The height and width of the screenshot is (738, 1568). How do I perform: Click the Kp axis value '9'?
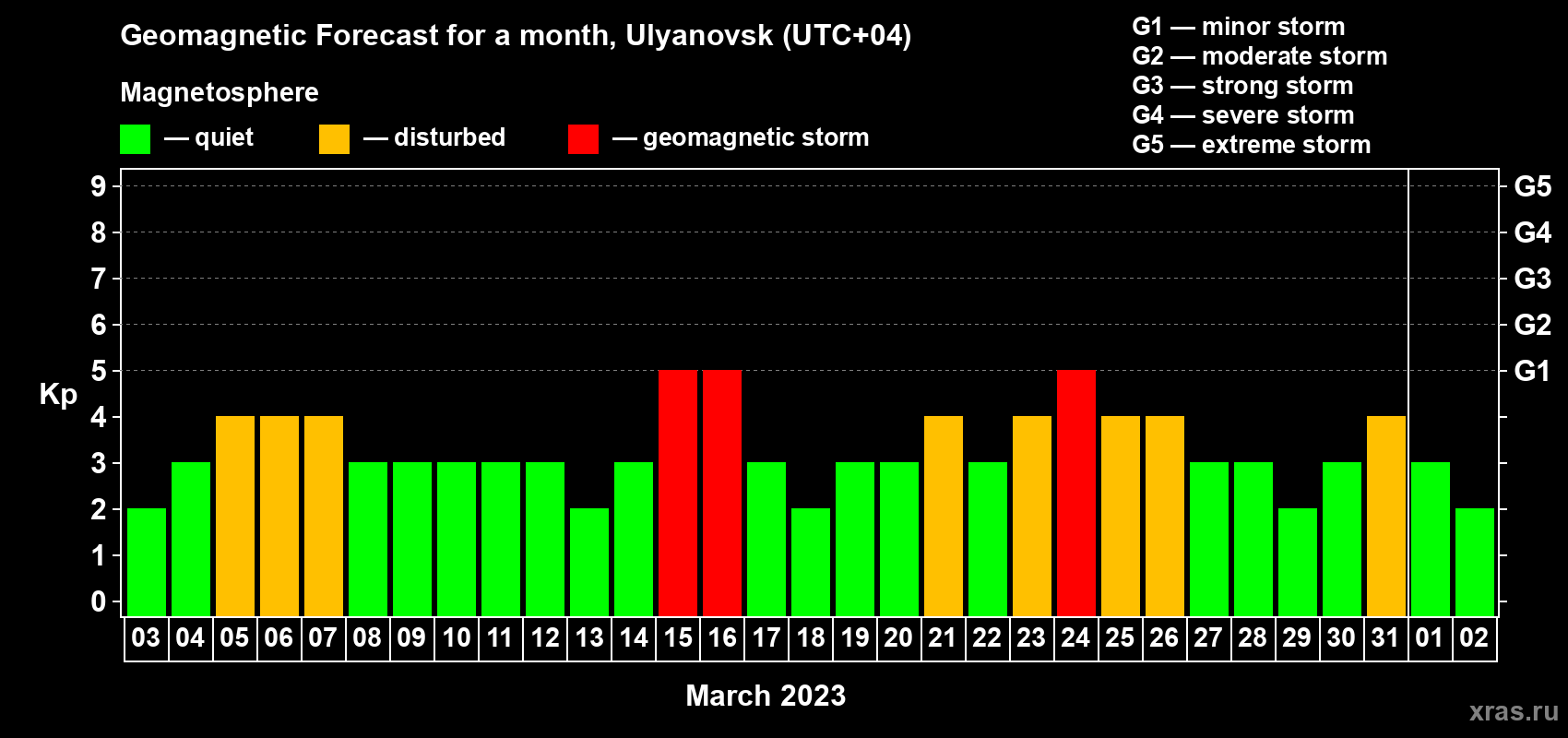(x=99, y=186)
